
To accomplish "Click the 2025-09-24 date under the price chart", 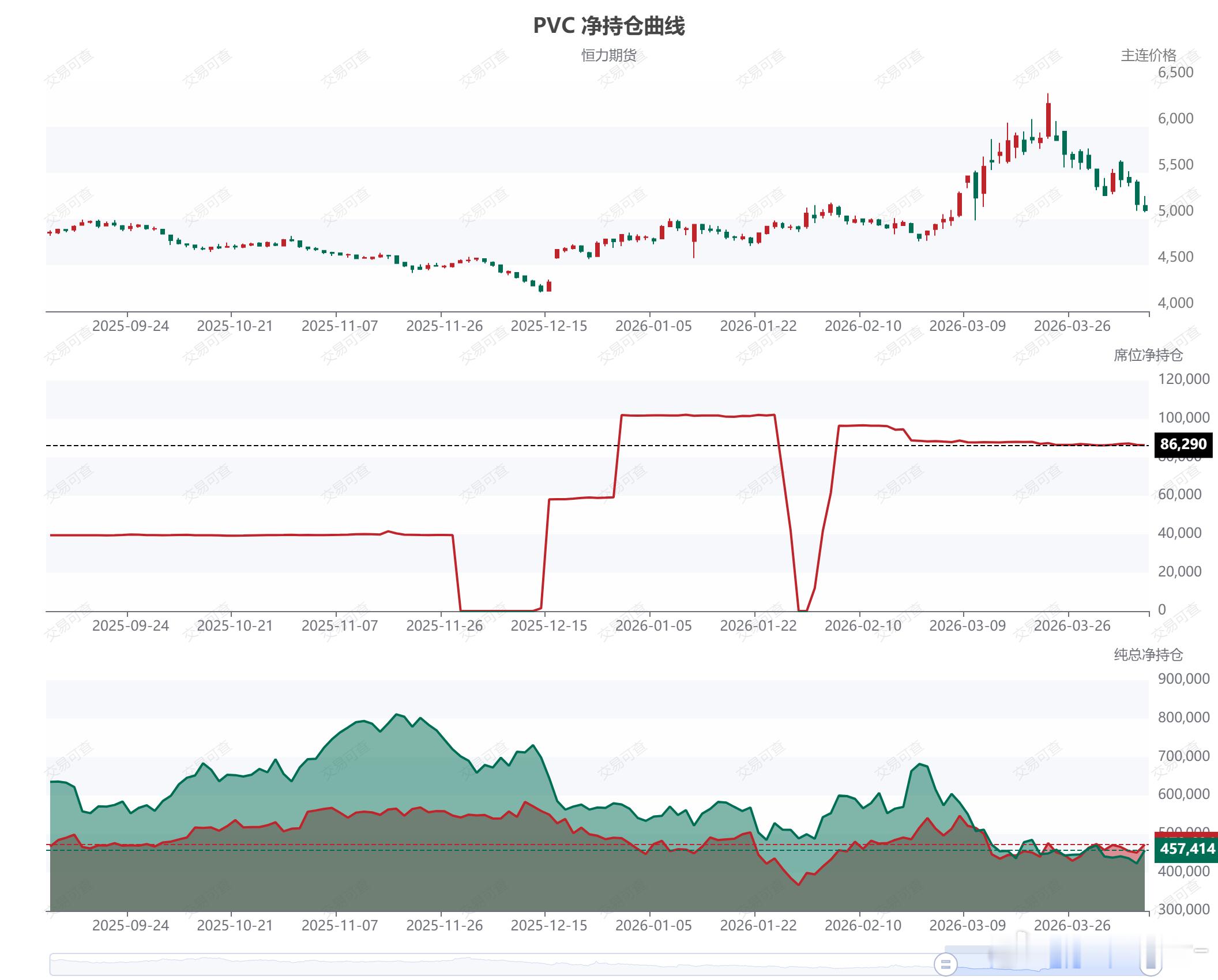I will (130, 326).
